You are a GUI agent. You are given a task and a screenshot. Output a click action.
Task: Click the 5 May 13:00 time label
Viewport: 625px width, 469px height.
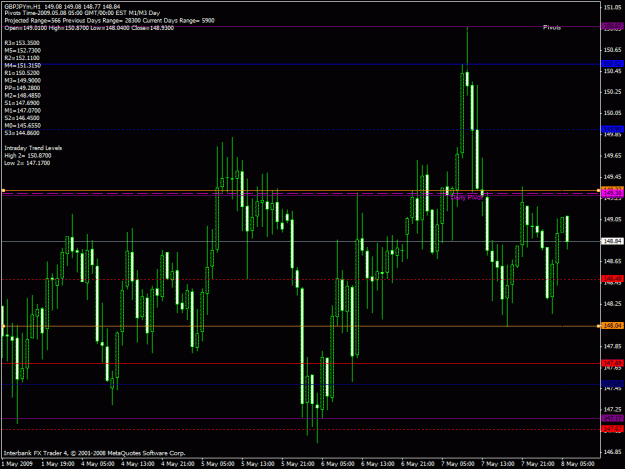pyautogui.click(x=257, y=464)
